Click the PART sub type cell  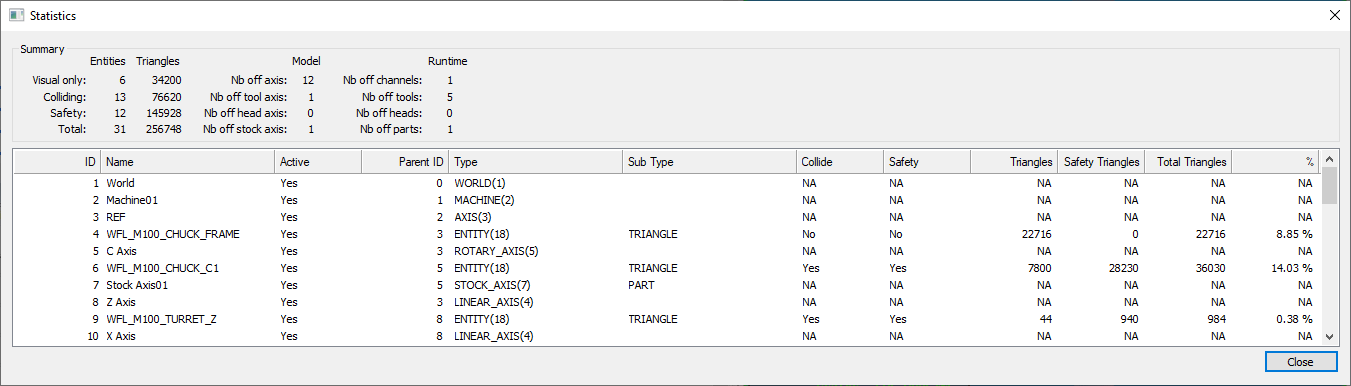pyautogui.click(x=641, y=285)
